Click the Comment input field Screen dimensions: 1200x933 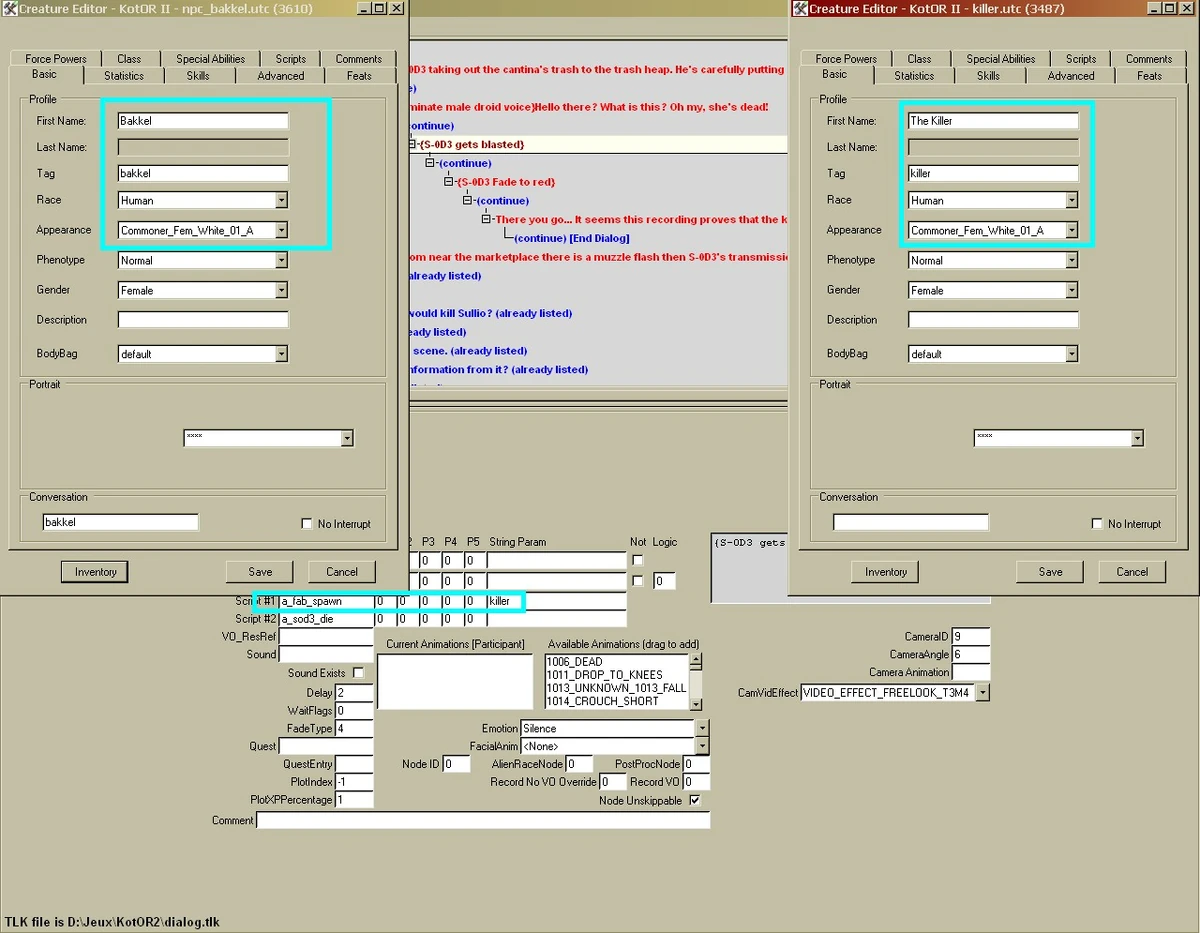click(x=483, y=820)
